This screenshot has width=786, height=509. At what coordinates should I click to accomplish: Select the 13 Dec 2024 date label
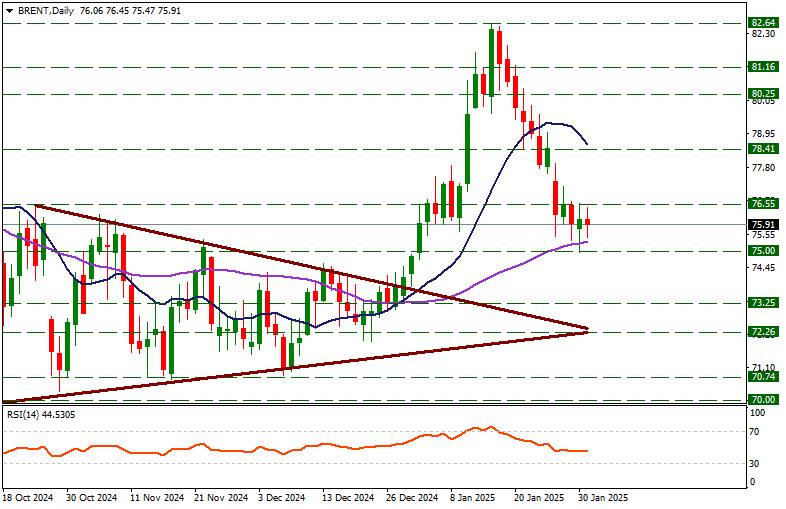coord(348,498)
